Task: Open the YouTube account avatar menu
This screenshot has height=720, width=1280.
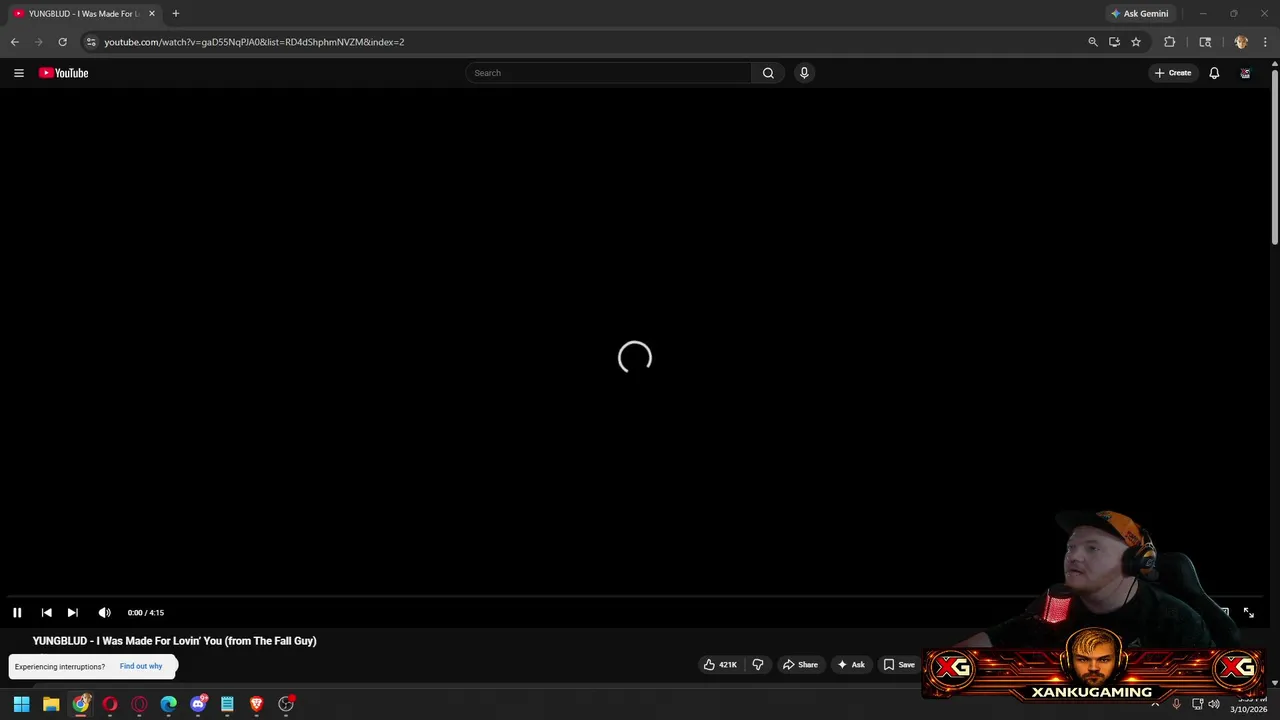Action: pos(1245,73)
